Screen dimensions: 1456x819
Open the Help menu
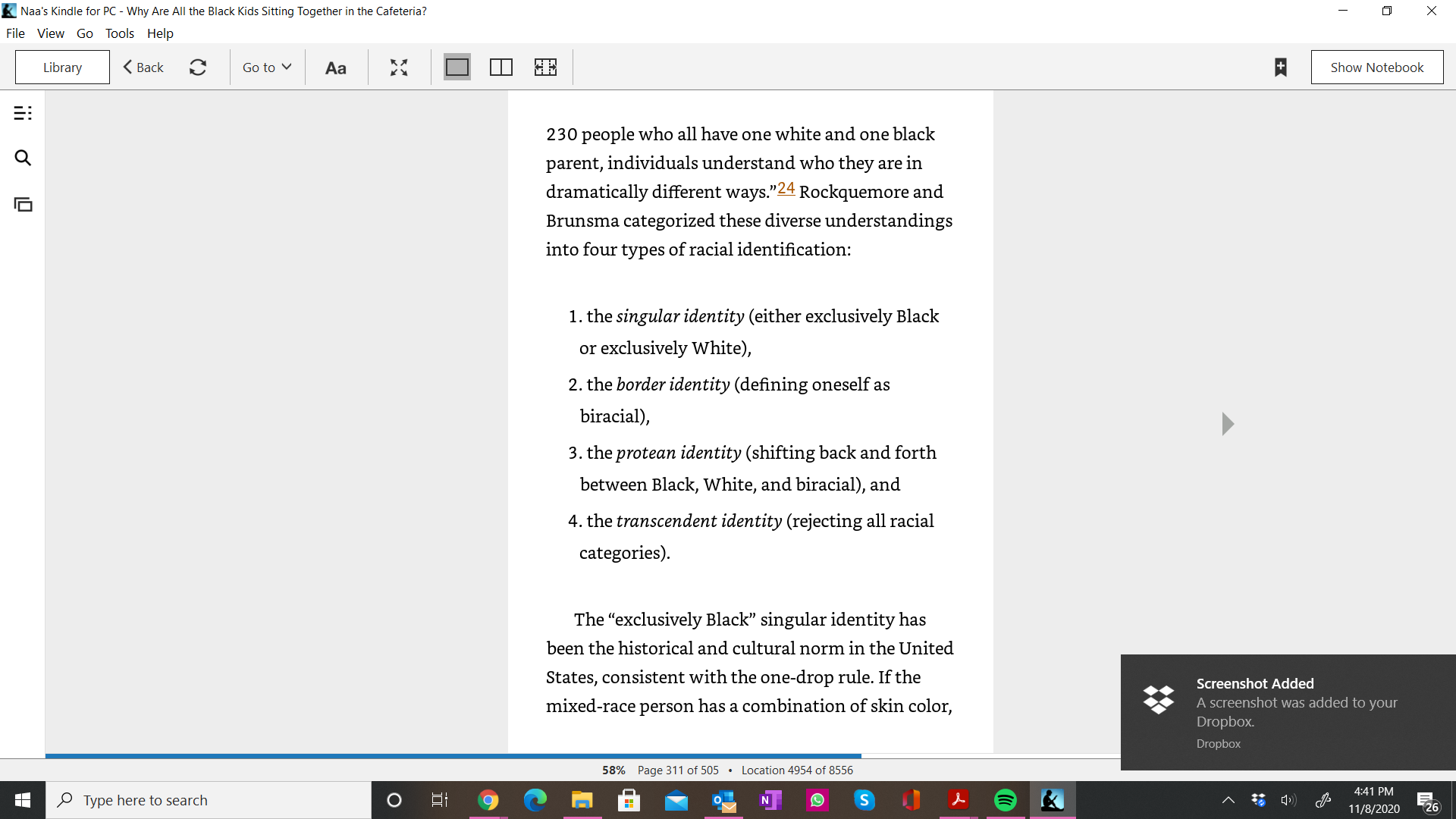(x=160, y=33)
